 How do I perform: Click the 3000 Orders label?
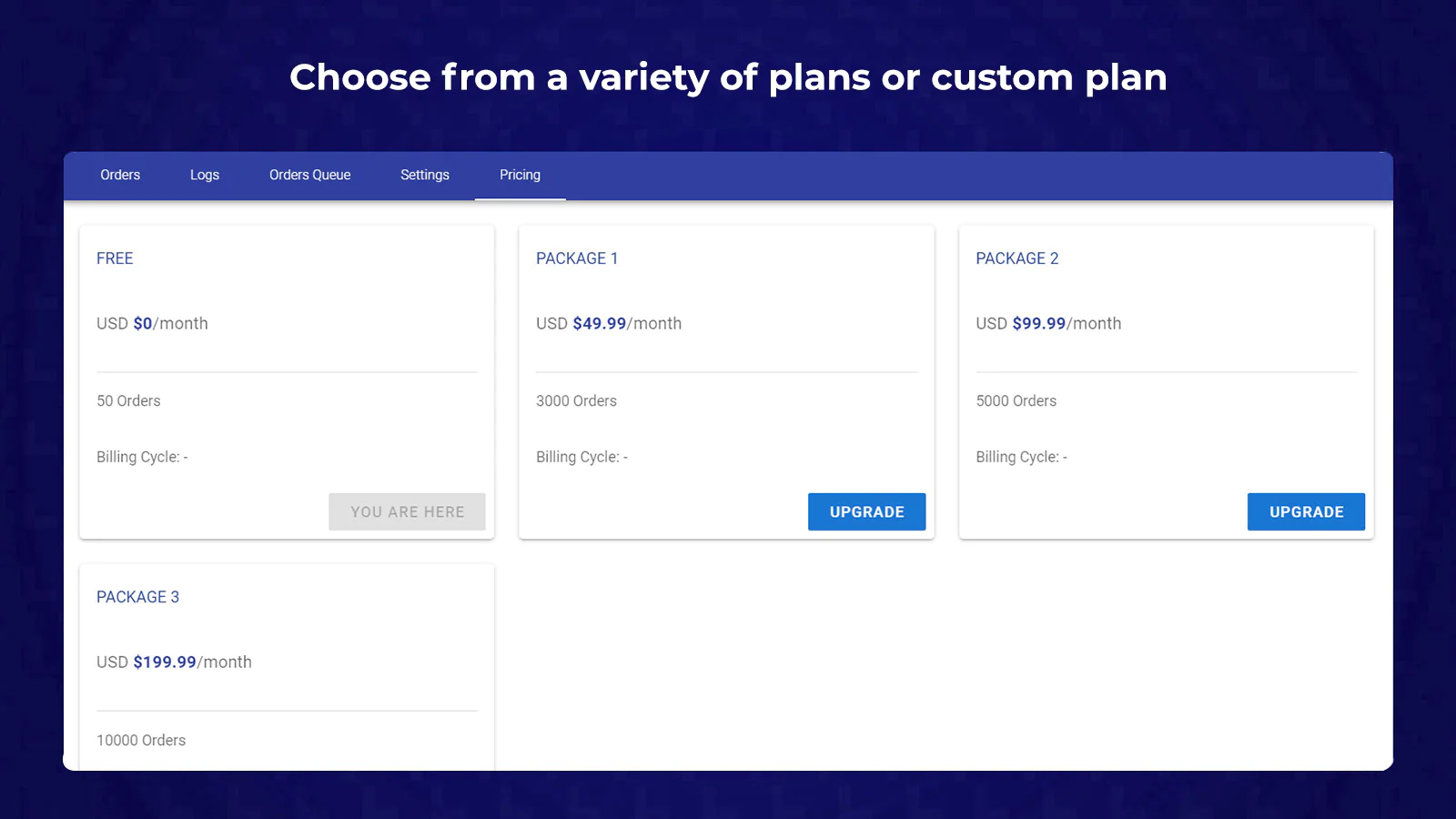tap(576, 401)
